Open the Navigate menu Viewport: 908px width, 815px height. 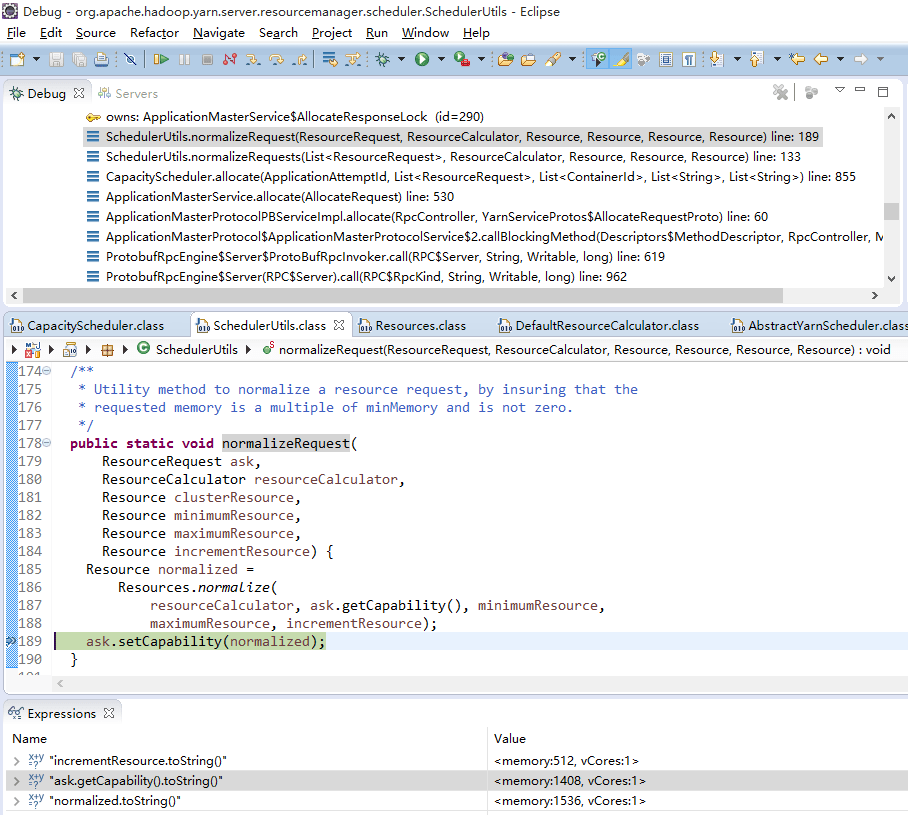point(219,33)
